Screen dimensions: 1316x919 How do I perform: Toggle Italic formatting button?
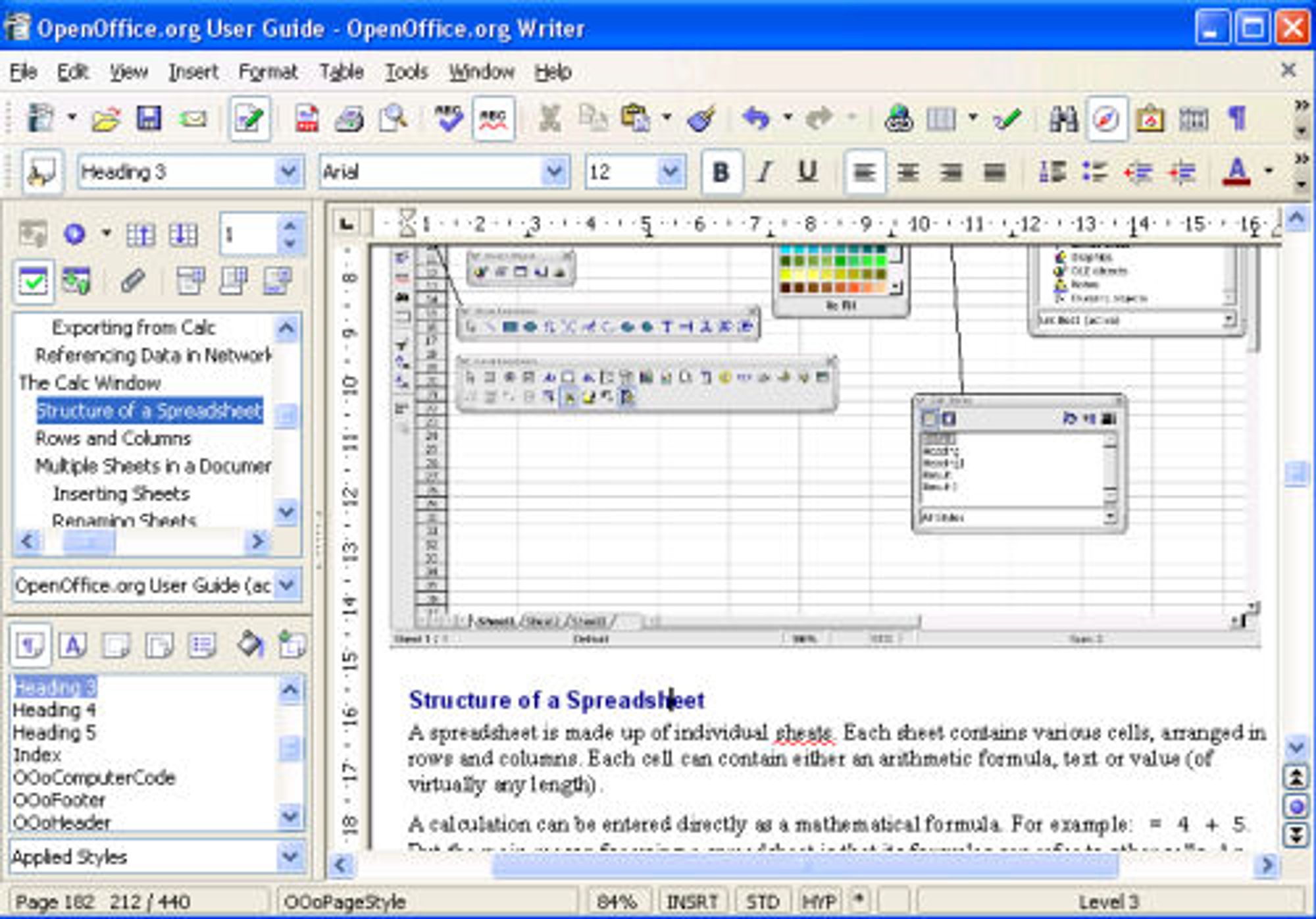point(764,172)
